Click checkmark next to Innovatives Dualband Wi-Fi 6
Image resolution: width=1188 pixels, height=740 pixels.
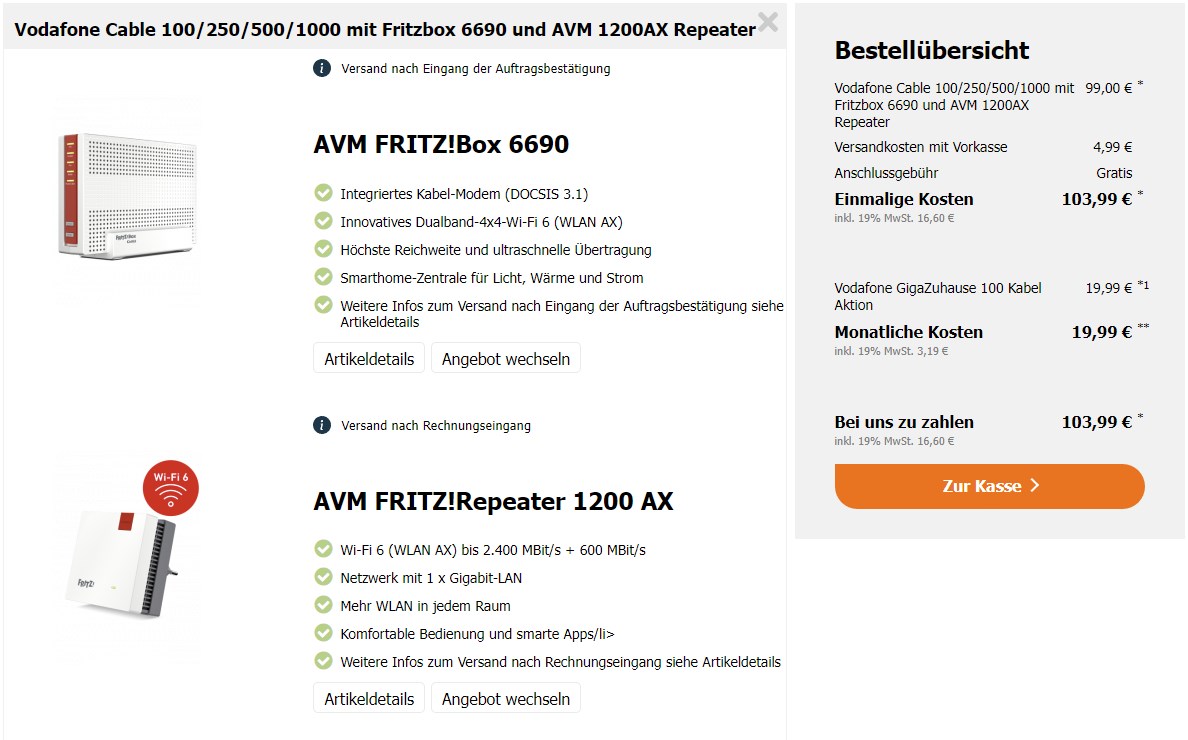click(323, 221)
